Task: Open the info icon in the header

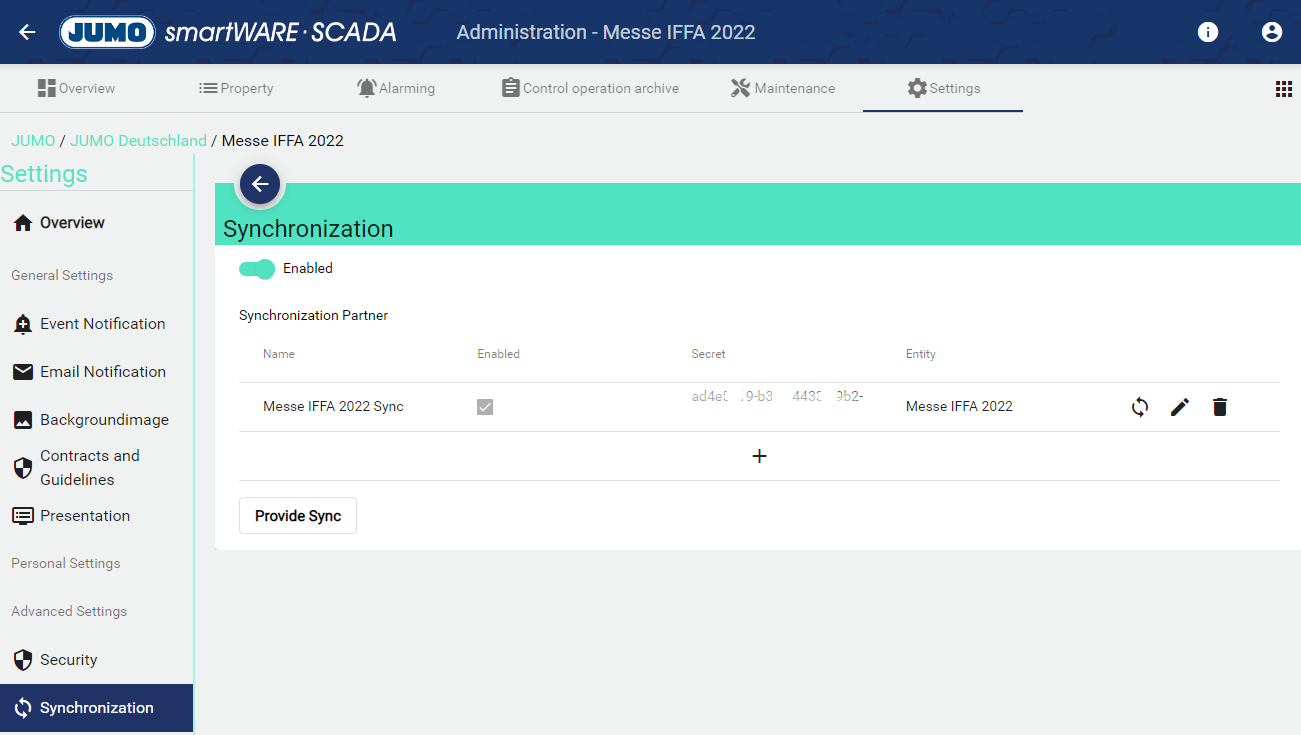Action: (1208, 32)
